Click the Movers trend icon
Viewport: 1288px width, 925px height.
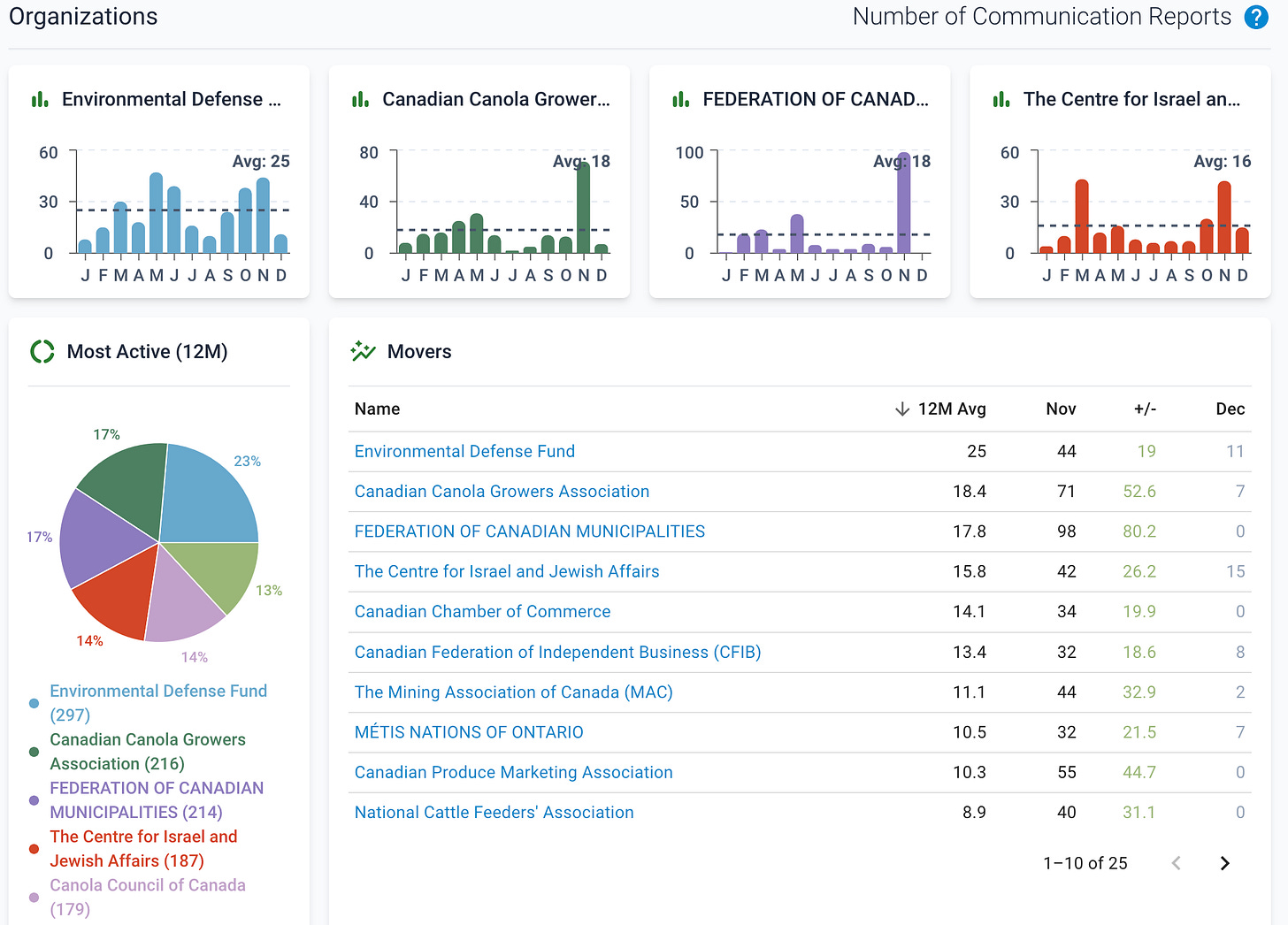(363, 352)
